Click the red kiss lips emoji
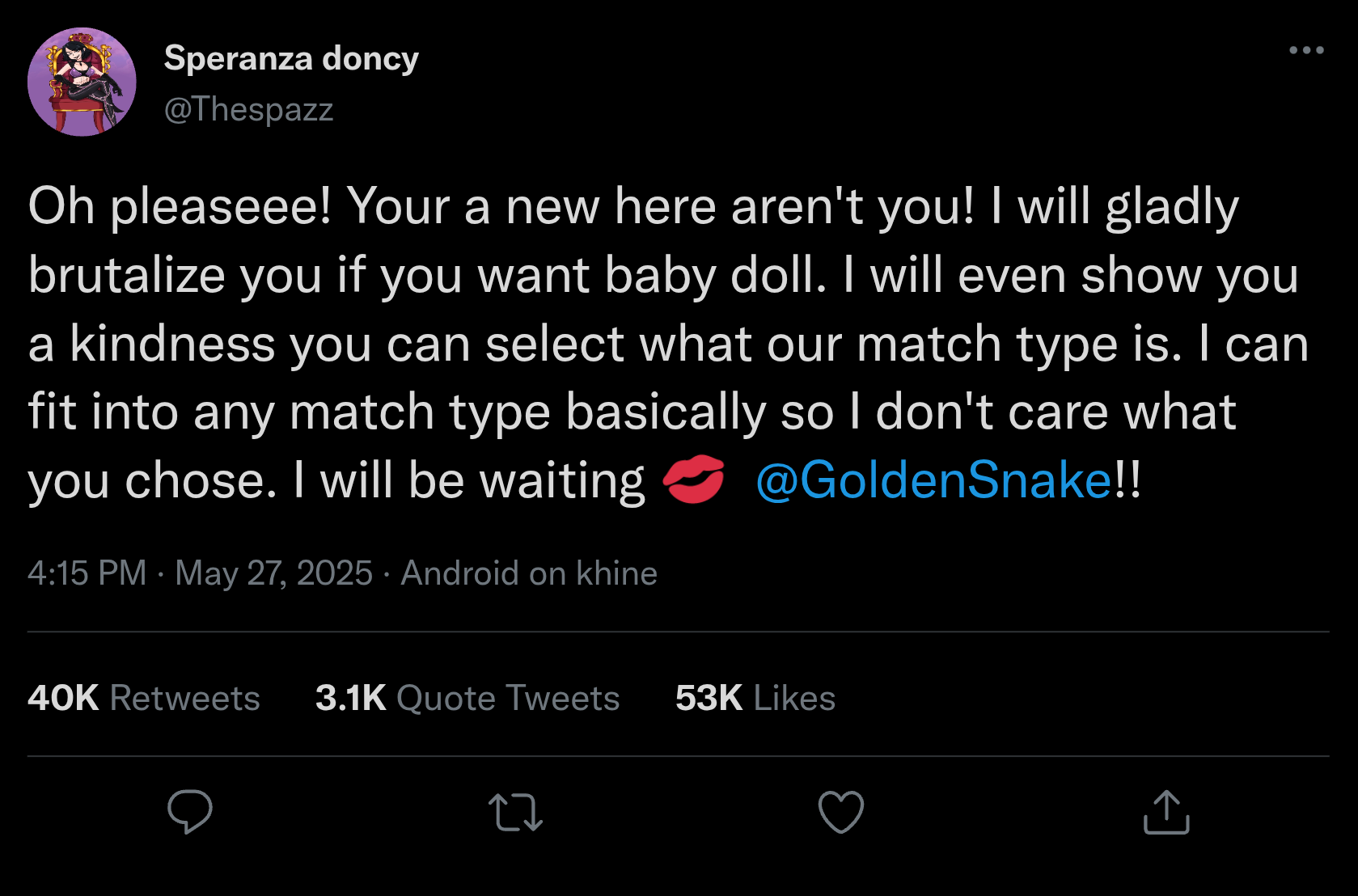The height and width of the screenshot is (896, 1358). 693,480
